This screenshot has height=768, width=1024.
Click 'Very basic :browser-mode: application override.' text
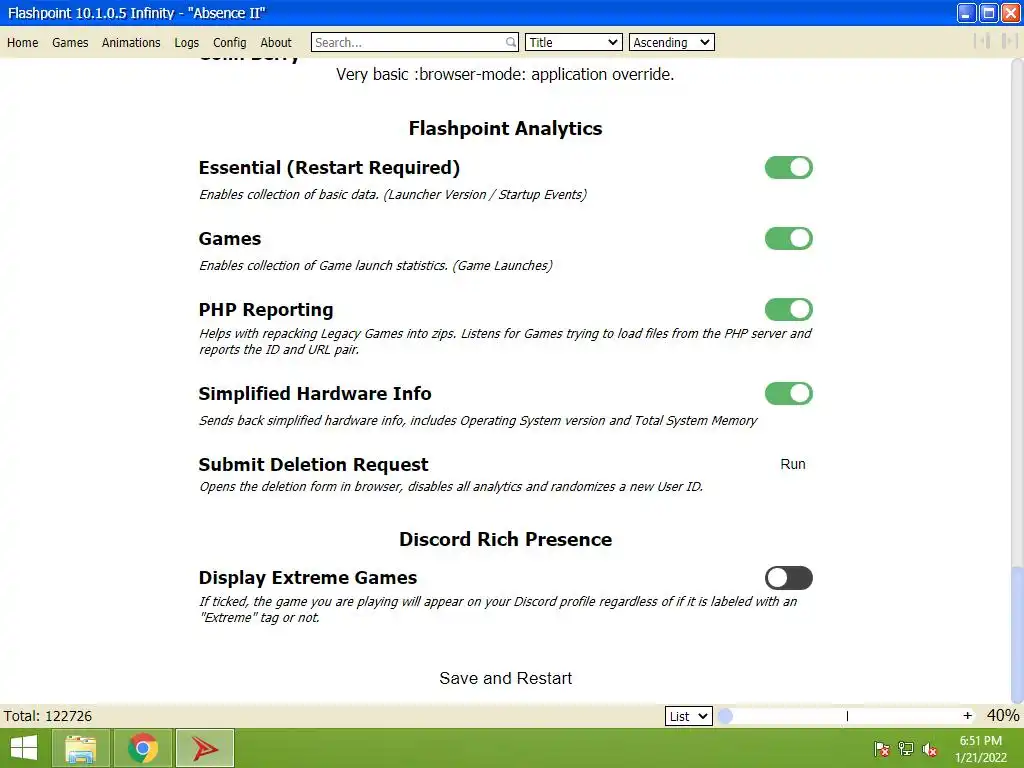pos(505,74)
